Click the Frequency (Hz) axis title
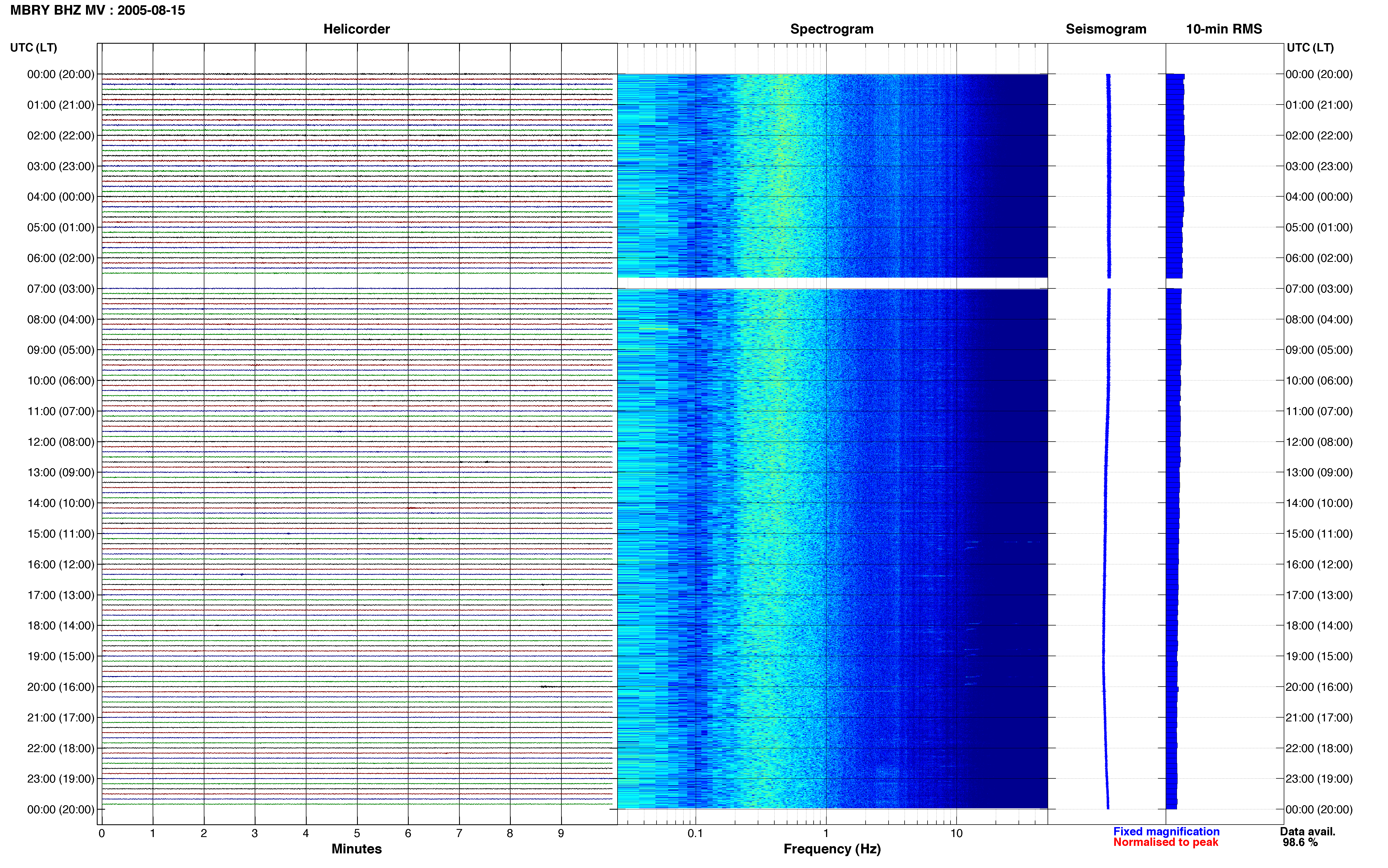 click(832, 849)
